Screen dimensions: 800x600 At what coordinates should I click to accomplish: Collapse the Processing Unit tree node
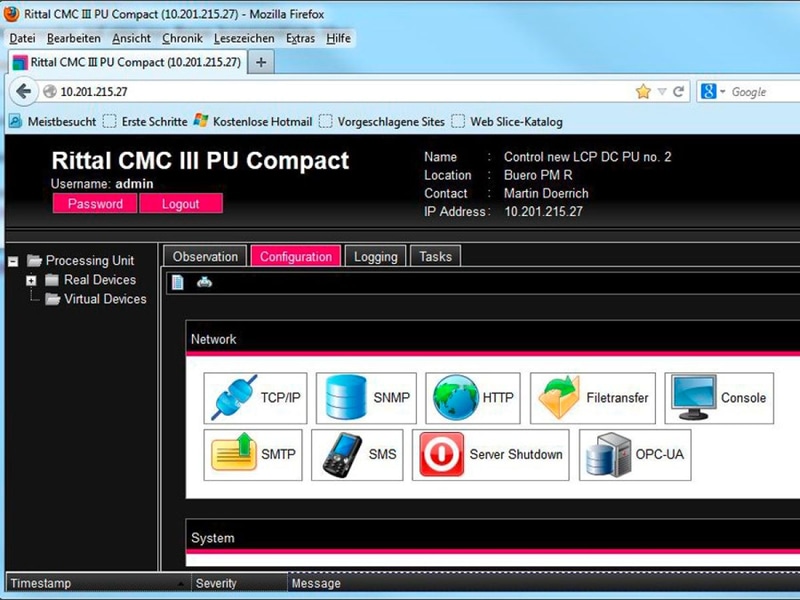(13, 261)
